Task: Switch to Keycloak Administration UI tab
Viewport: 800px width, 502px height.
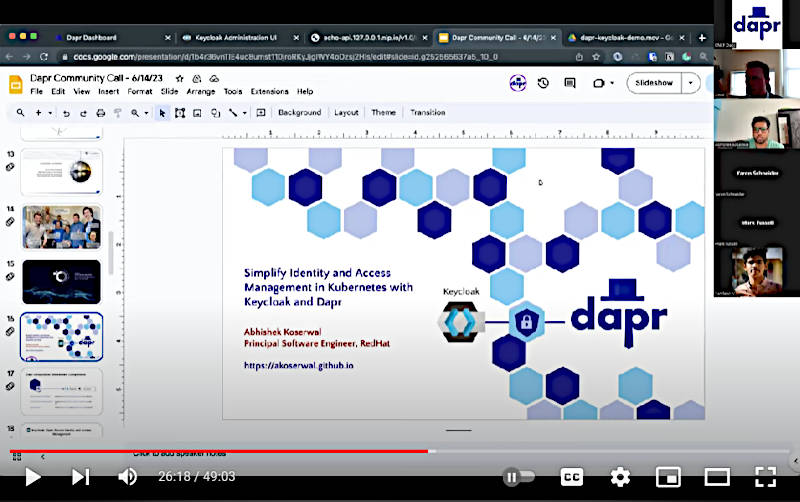Action: pyautogui.click(x=236, y=37)
